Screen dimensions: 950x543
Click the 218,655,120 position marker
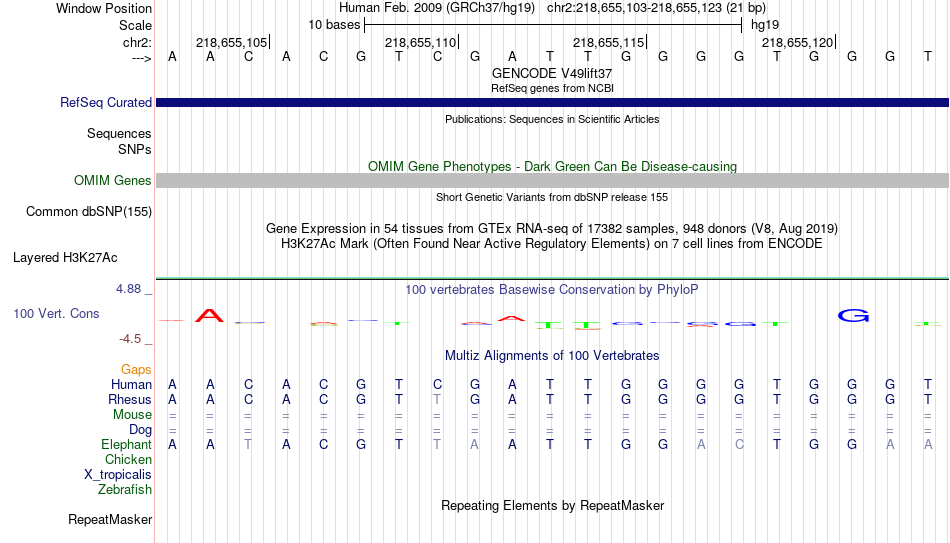[x=798, y=42]
